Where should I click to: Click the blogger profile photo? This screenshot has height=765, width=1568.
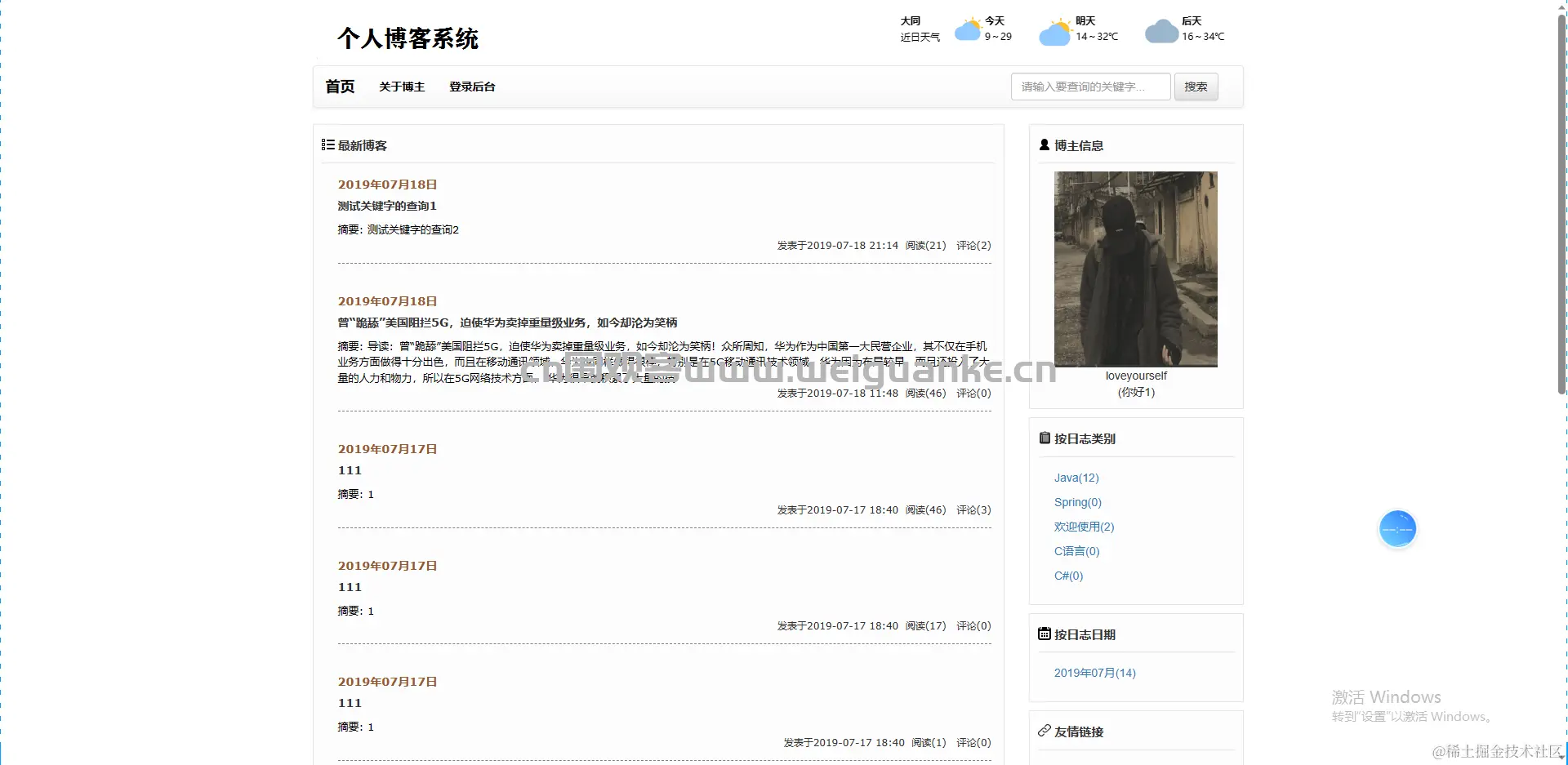point(1136,269)
